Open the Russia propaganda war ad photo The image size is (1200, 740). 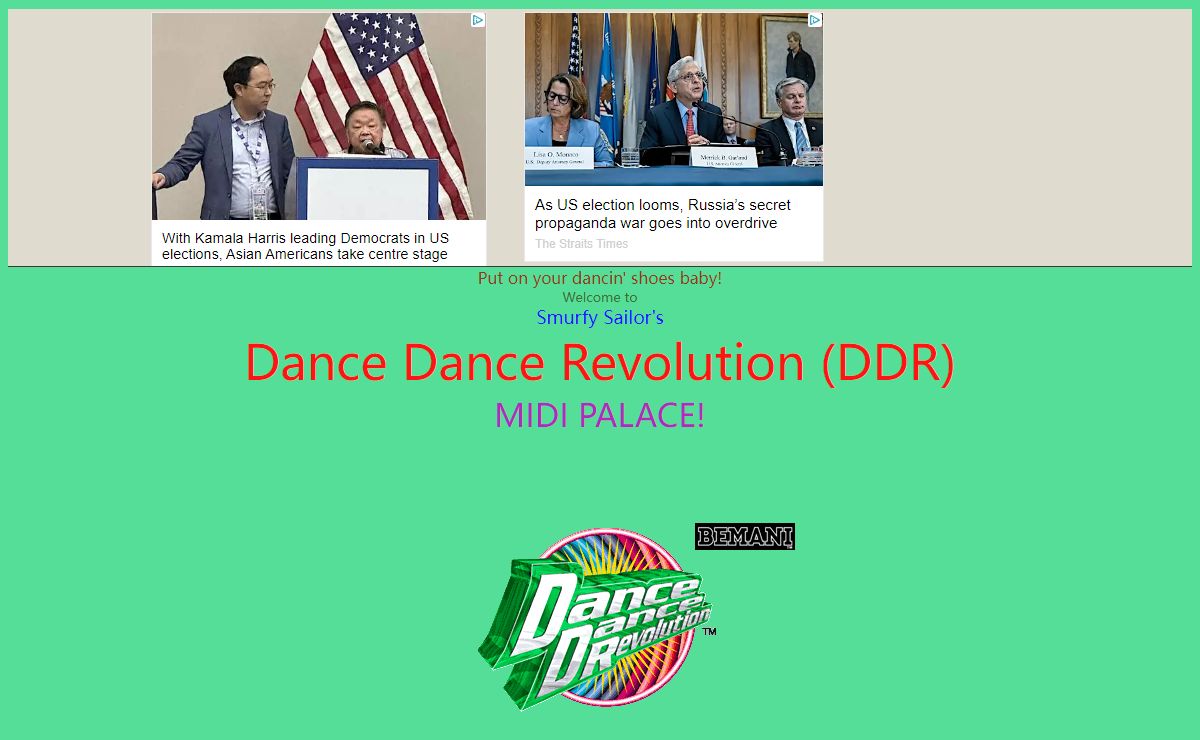click(674, 99)
